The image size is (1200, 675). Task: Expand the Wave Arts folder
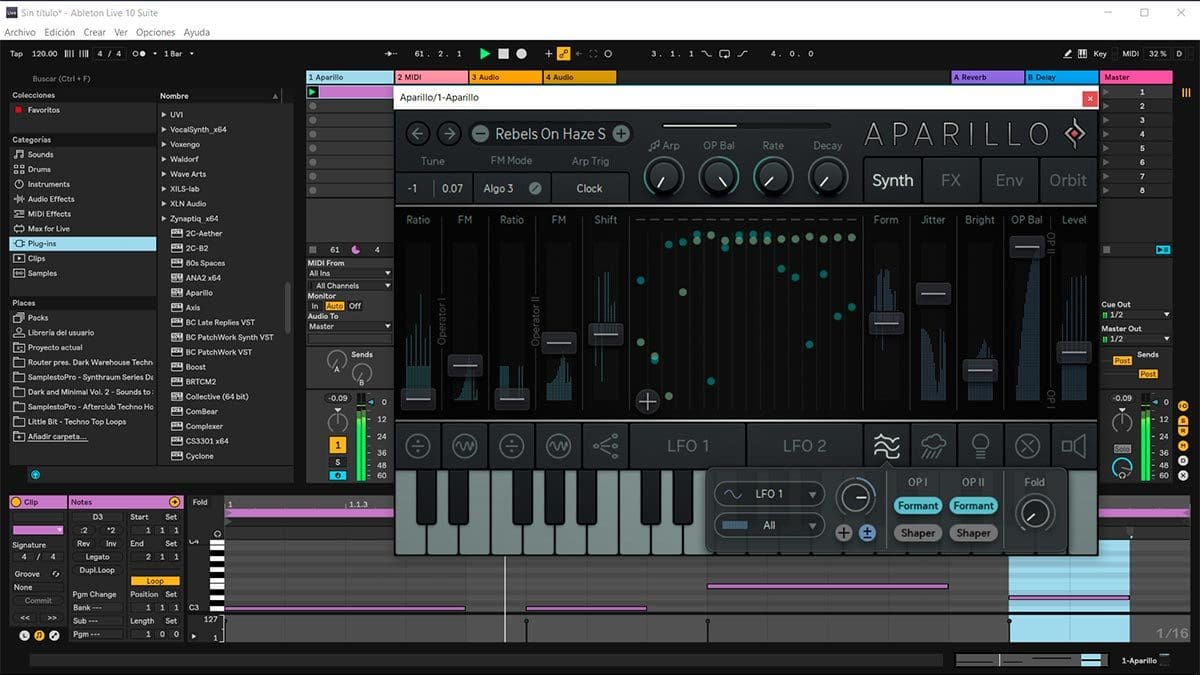click(x=164, y=174)
